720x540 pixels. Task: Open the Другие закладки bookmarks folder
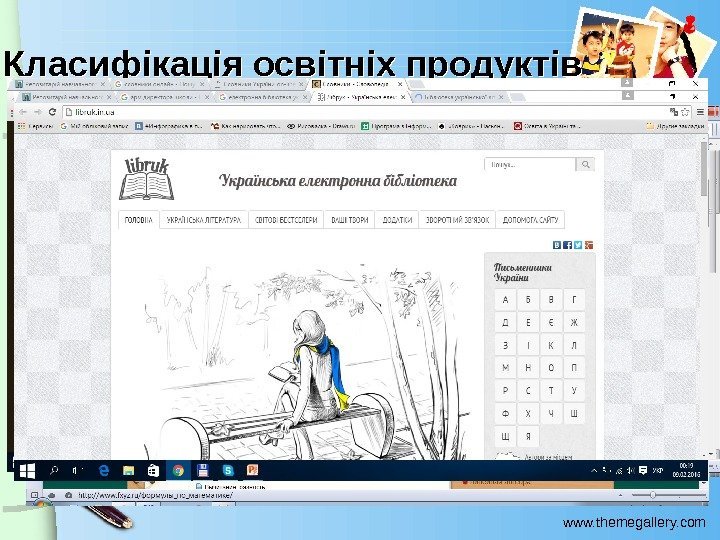tap(675, 126)
